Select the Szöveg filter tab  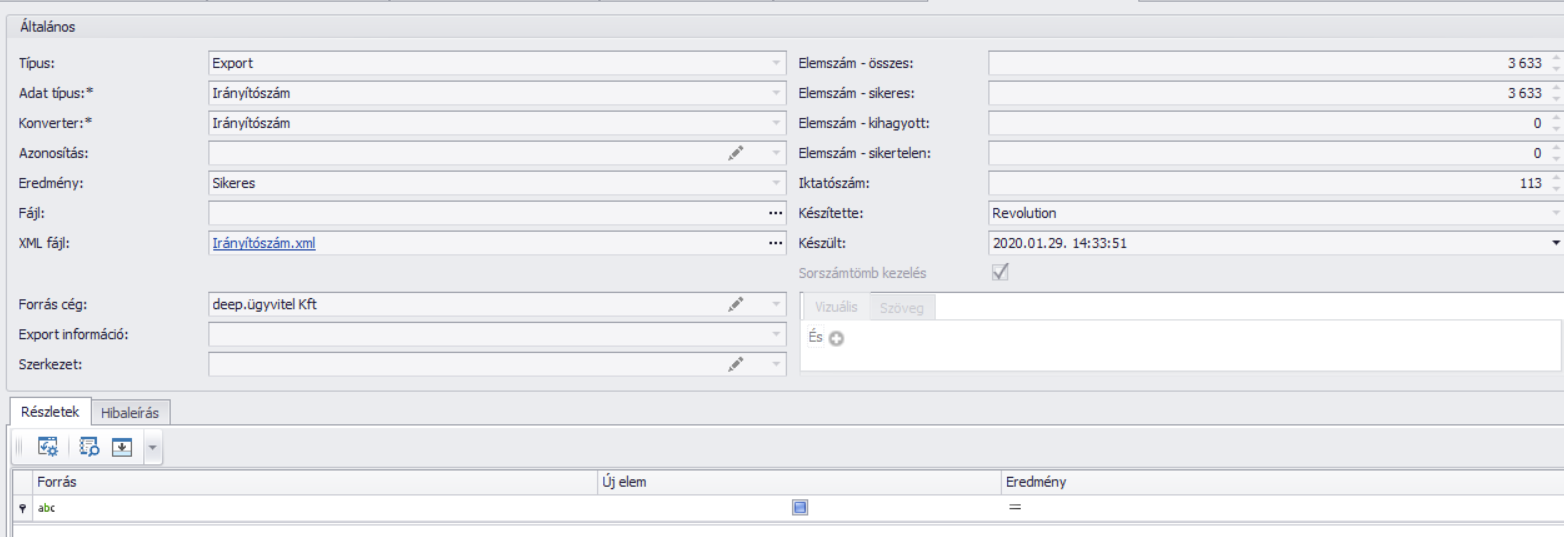(902, 308)
